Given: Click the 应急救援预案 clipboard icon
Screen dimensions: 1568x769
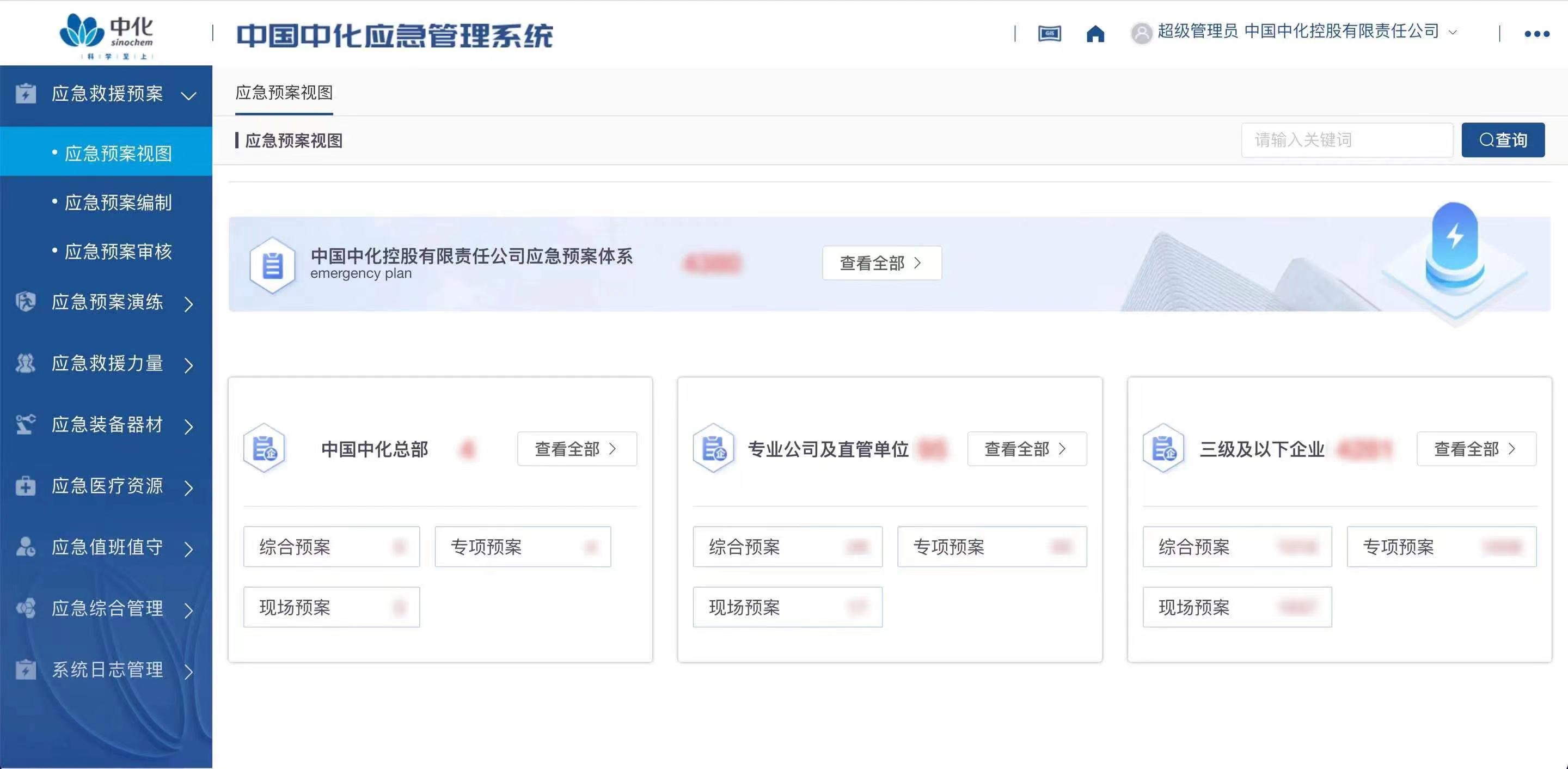Looking at the screenshot, I should [x=26, y=94].
